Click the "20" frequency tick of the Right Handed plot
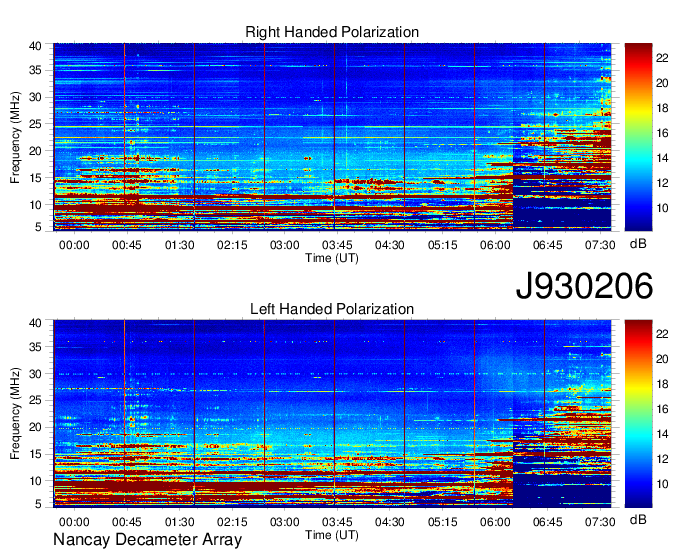Screen dimensions: 680x552 pyautogui.click(x=35, y=151)
